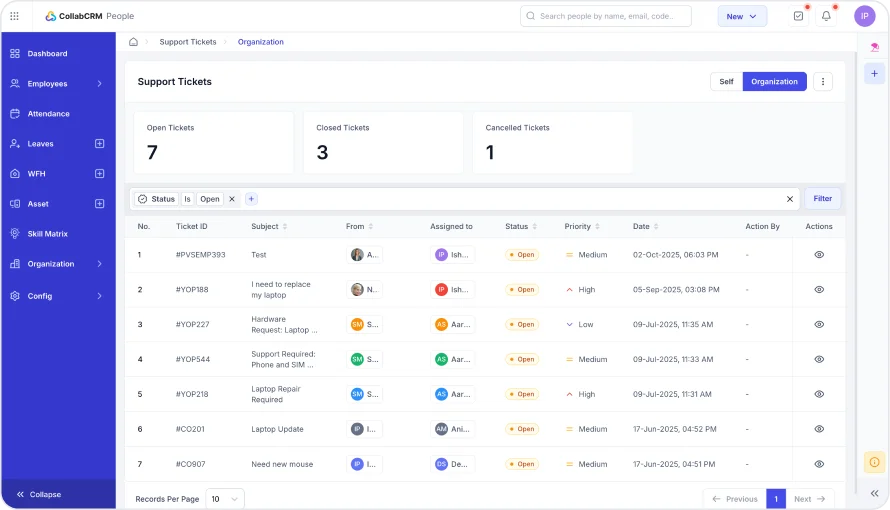Open the IP user profile avatar
This screenshot has height=510, width=890.
tap(864, 16)
